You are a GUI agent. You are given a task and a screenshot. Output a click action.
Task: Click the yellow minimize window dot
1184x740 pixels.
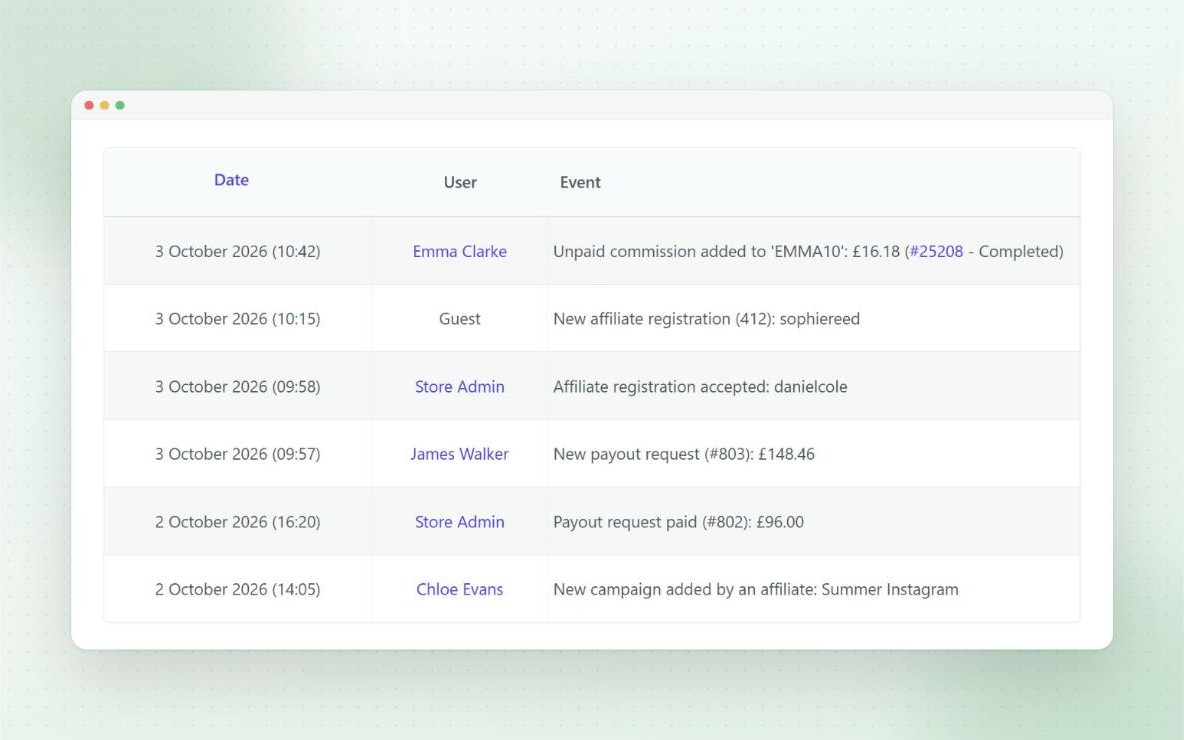pyautogui.click(x=104, y=105)
